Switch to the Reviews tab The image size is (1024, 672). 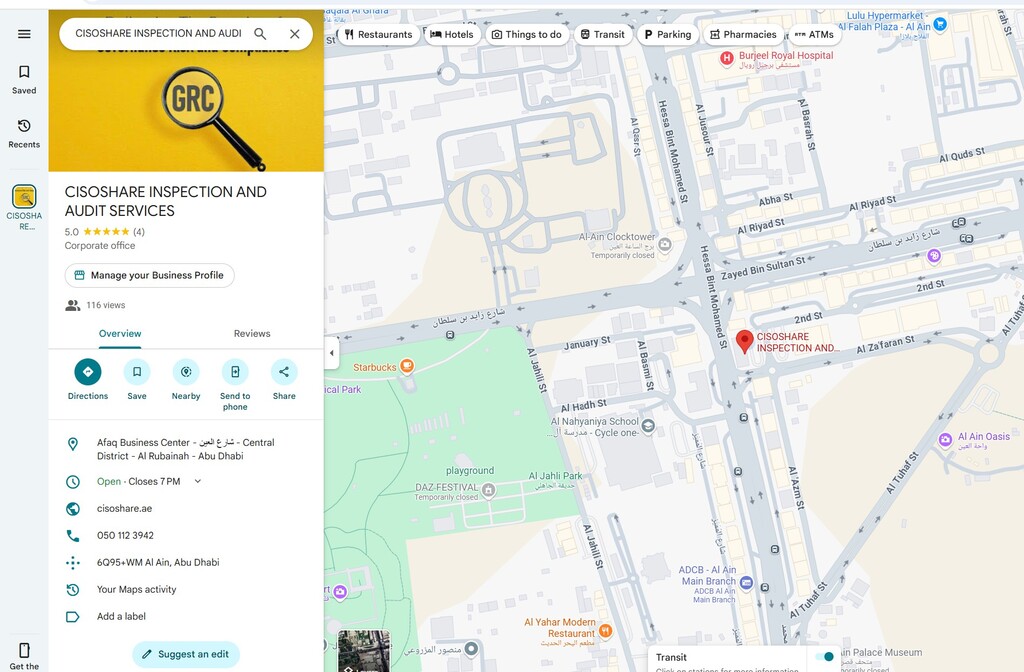pyautogui.click(x=252, y=334)
